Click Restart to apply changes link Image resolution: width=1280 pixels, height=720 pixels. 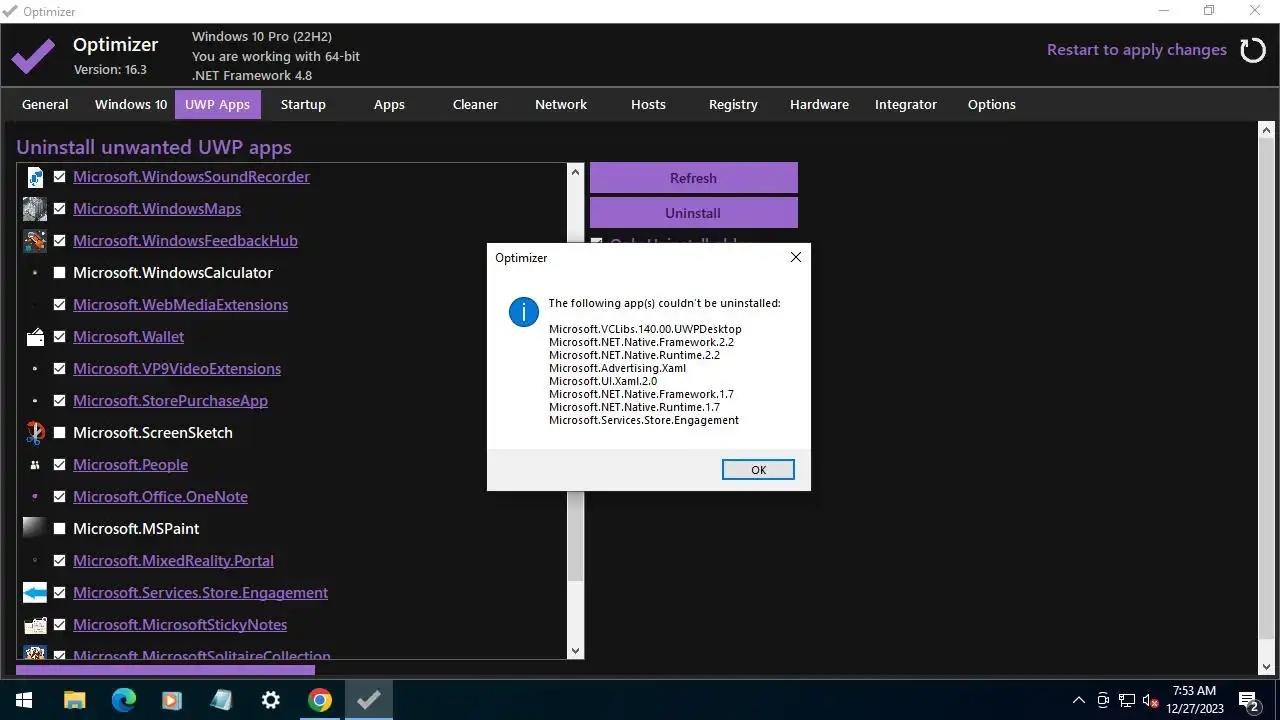[1137, 50]
